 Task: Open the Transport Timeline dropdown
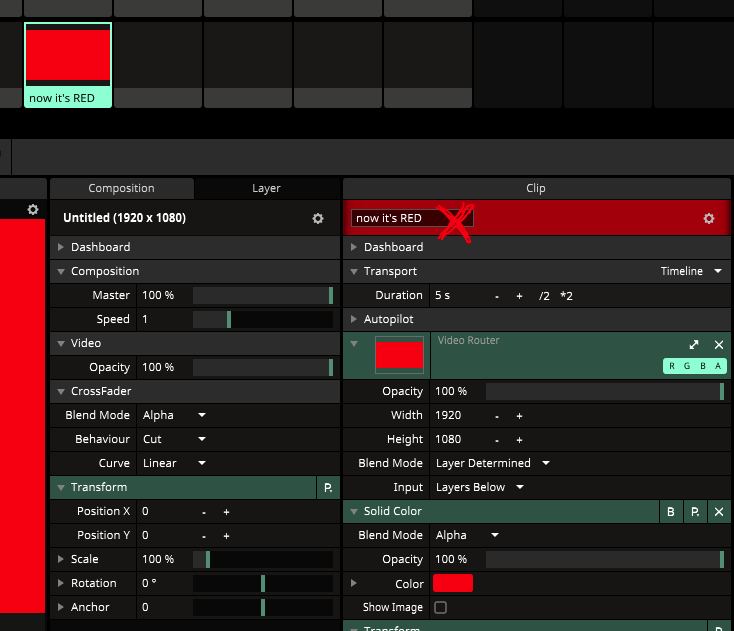(x=691, y=271)
